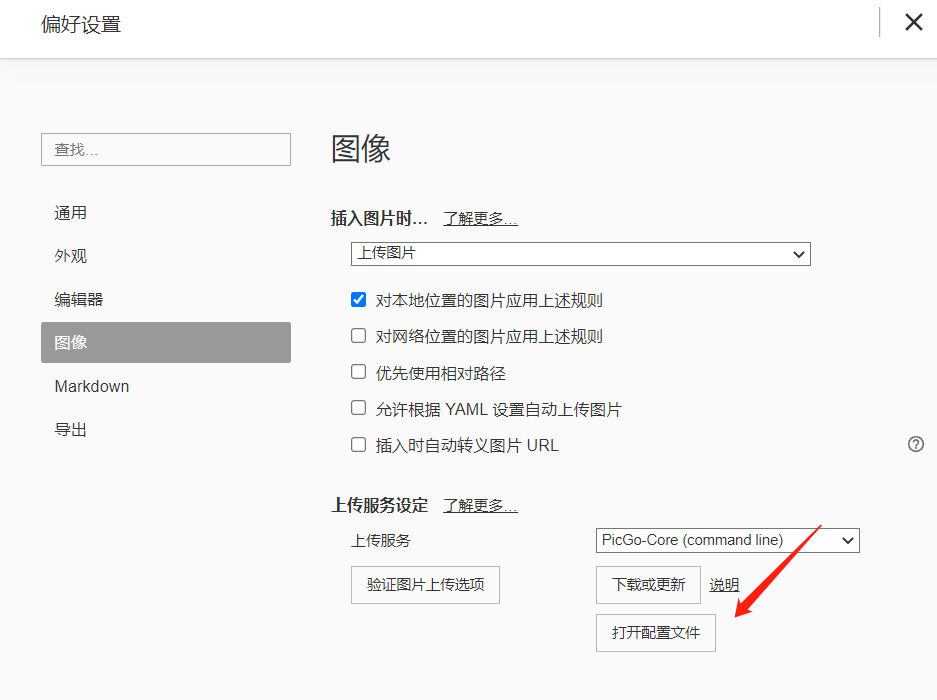Expand PicGo-Core upload service dropdown
Screen dimensions: 937x700
coord(727,540)
